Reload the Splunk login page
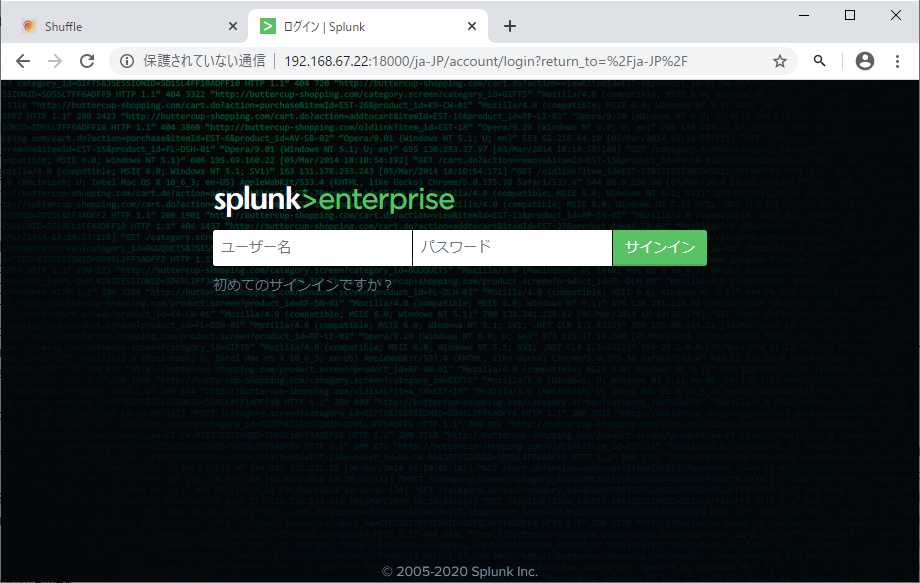Image resolution: width=920 pixels, height=583 pixels. (x=87, y=61)
